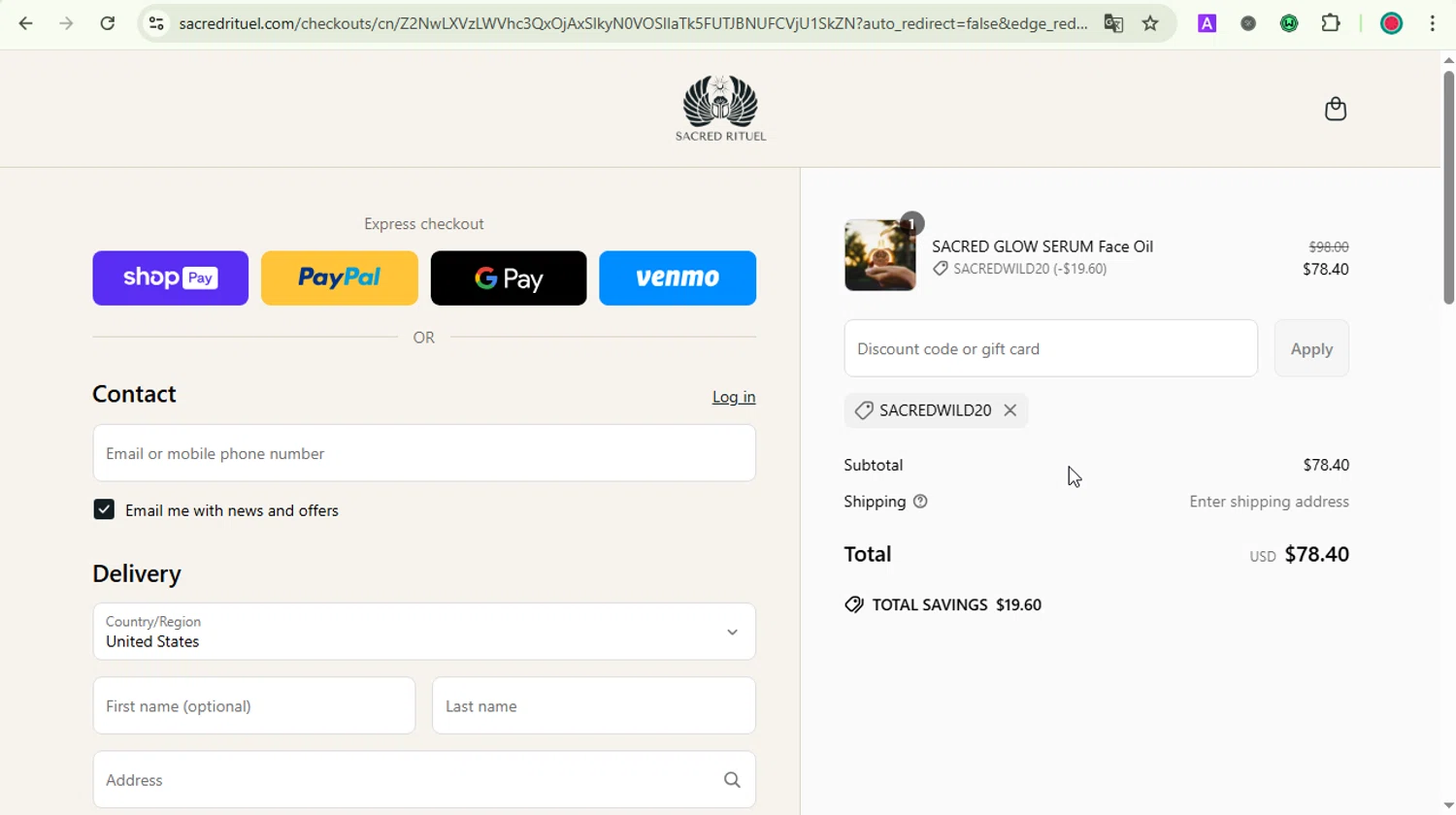Click the browser forward arrow
The height and width of the screenshot is (815, 1456).
click(66, 23)
